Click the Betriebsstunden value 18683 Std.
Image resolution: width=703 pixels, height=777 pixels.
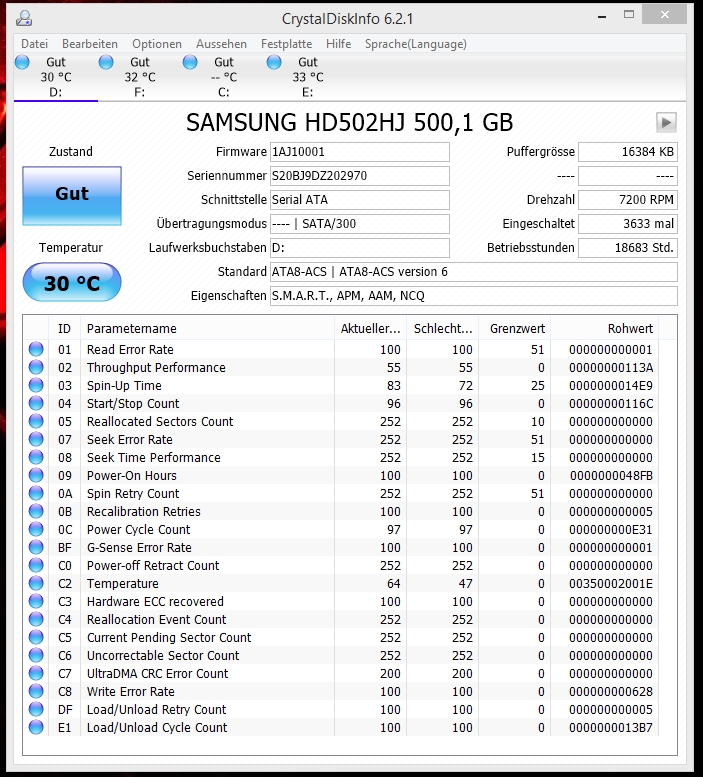[628, 248]
